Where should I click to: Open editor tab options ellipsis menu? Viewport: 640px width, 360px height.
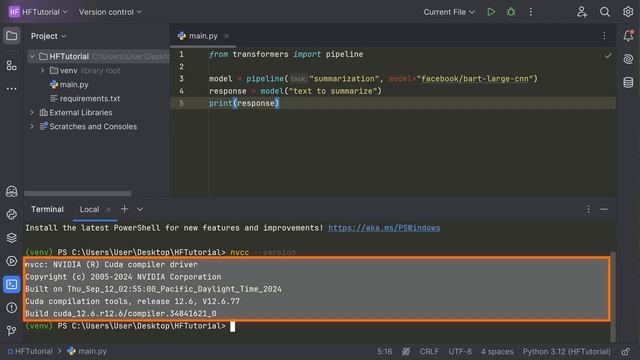[604, 36]
